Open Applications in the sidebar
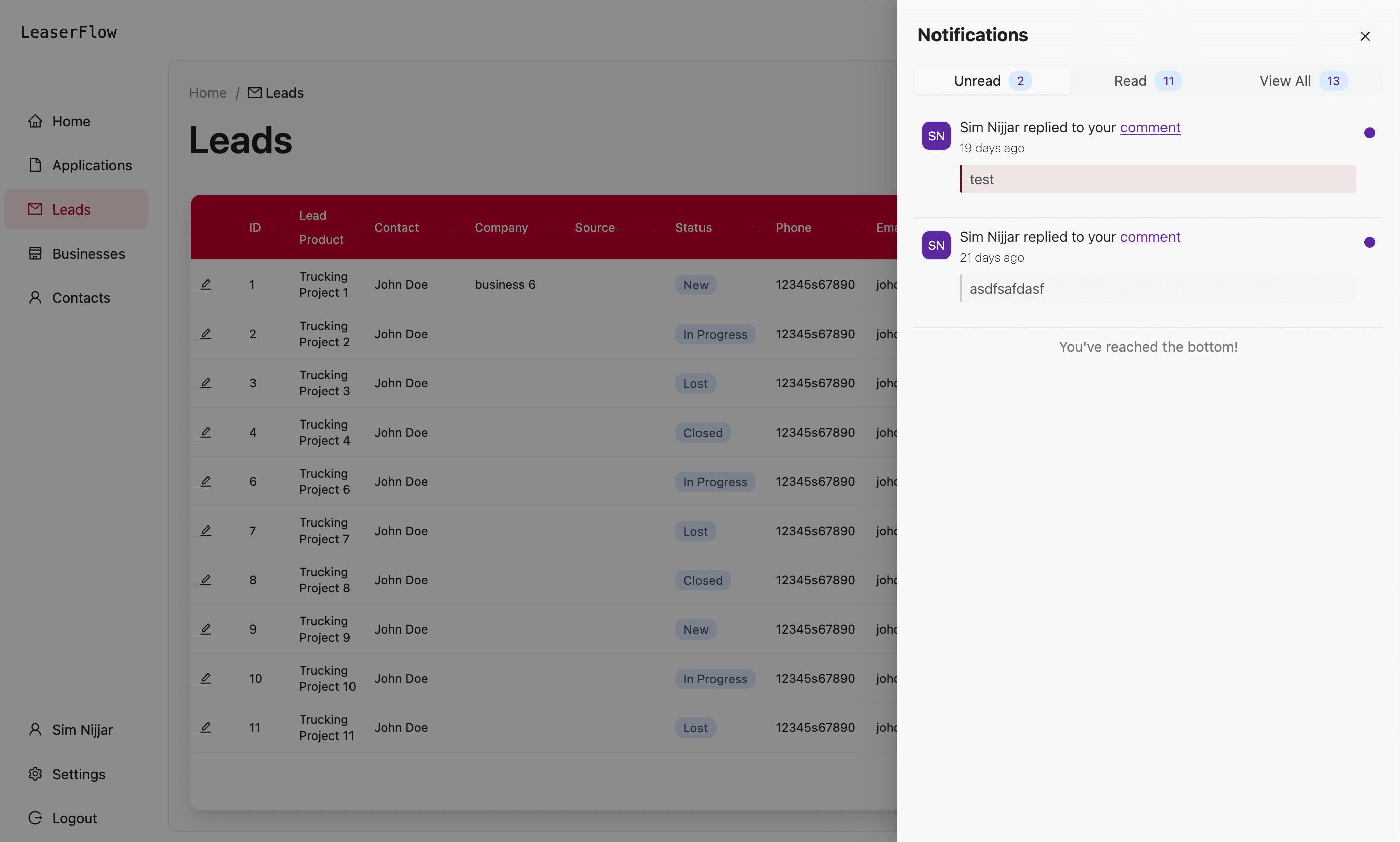 click(x=76, y=165)
